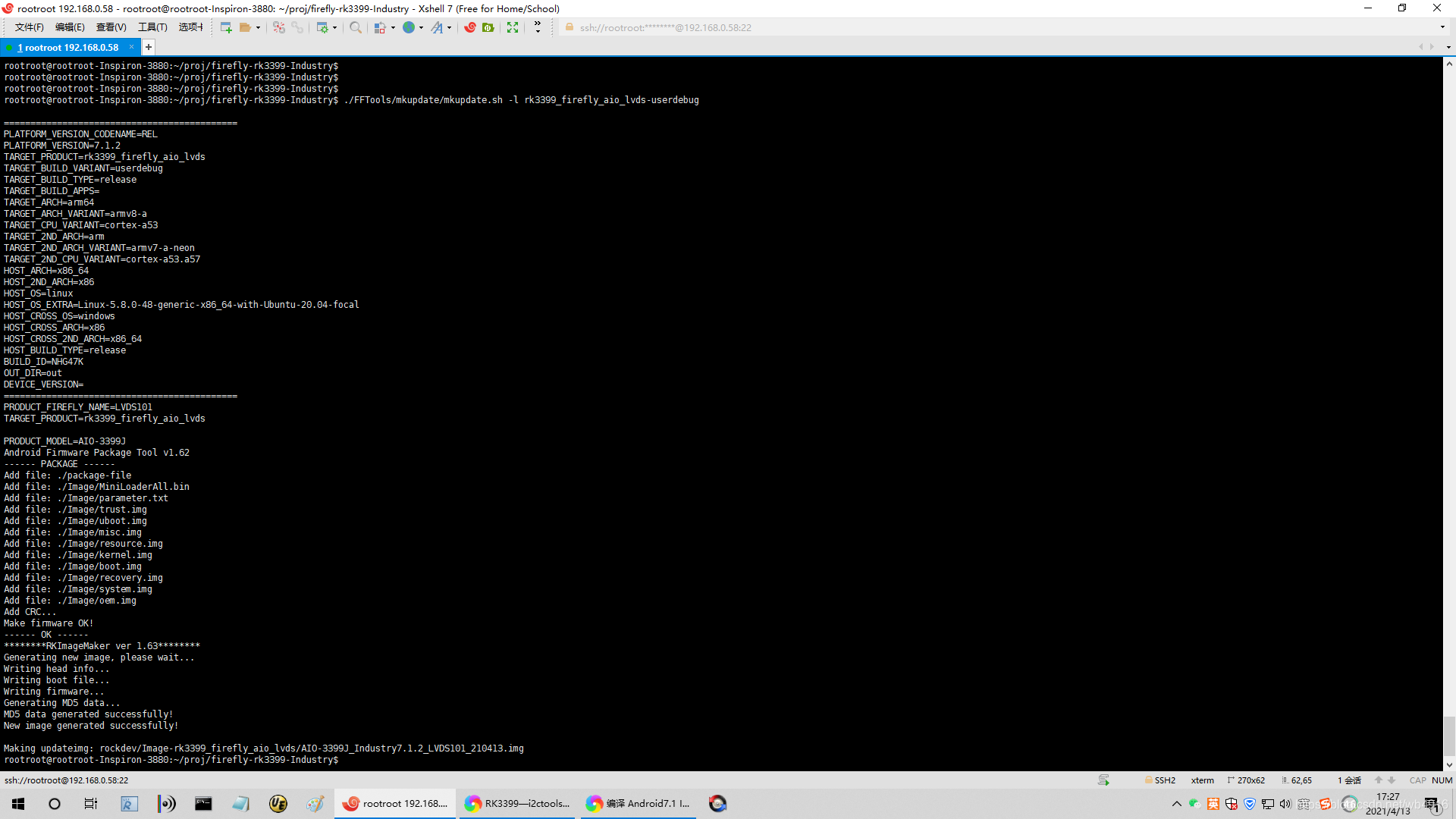Expand the session properties dropdown arrow
1456x819 pixels.
point(334,28)
